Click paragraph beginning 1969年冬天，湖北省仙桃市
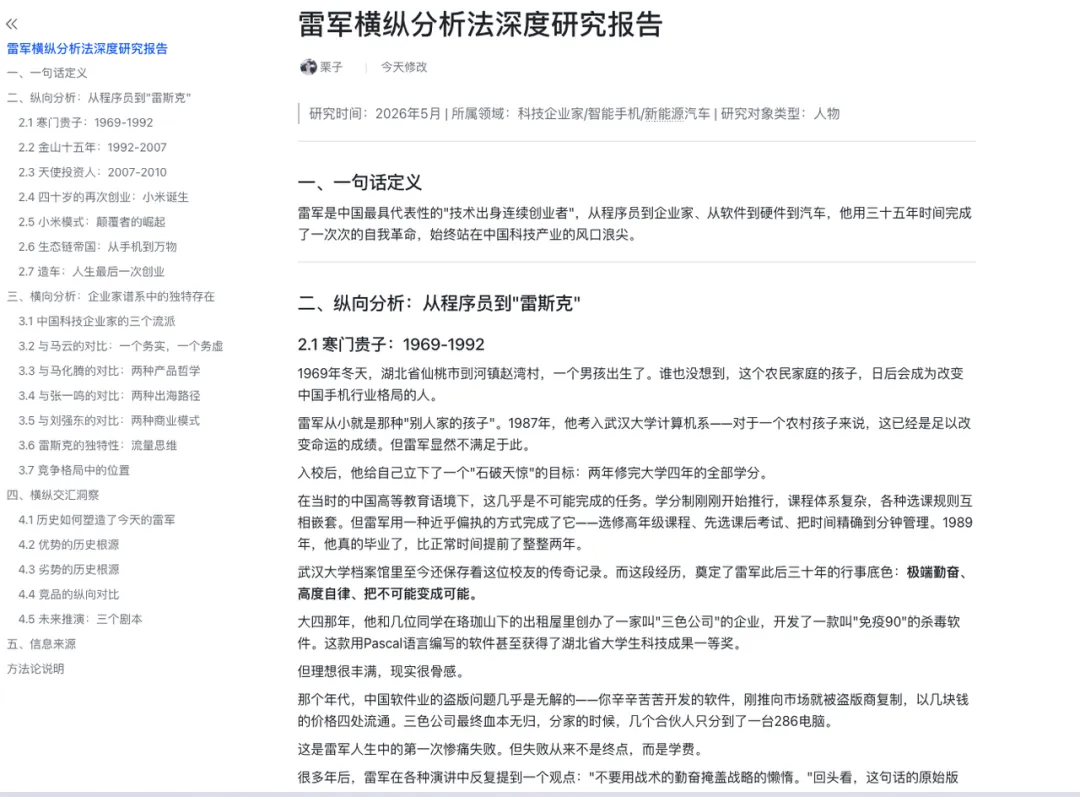The width and height of the screenshot is (1080, 797). point(630,384)
